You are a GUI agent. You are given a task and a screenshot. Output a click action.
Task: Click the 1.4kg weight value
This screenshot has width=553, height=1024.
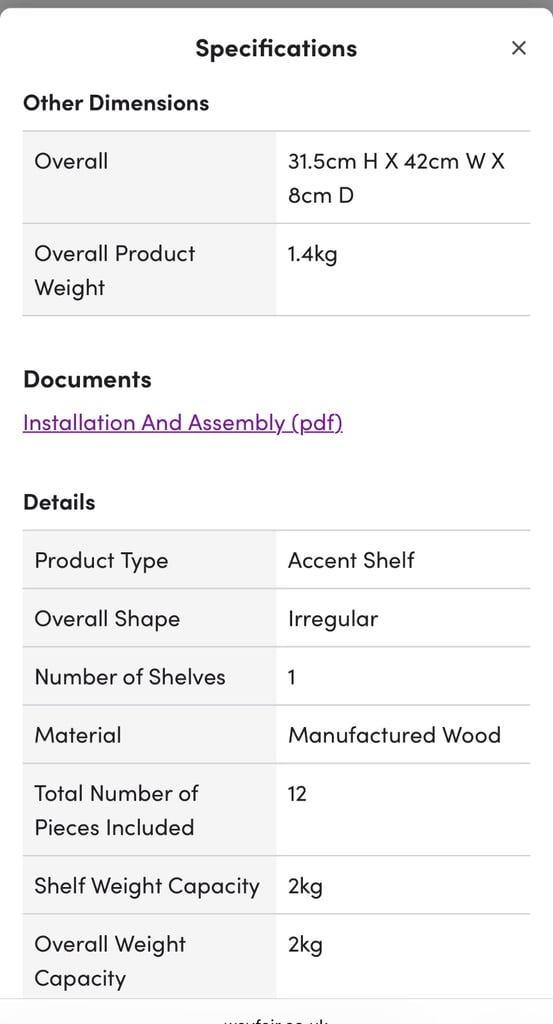[313, 254]
